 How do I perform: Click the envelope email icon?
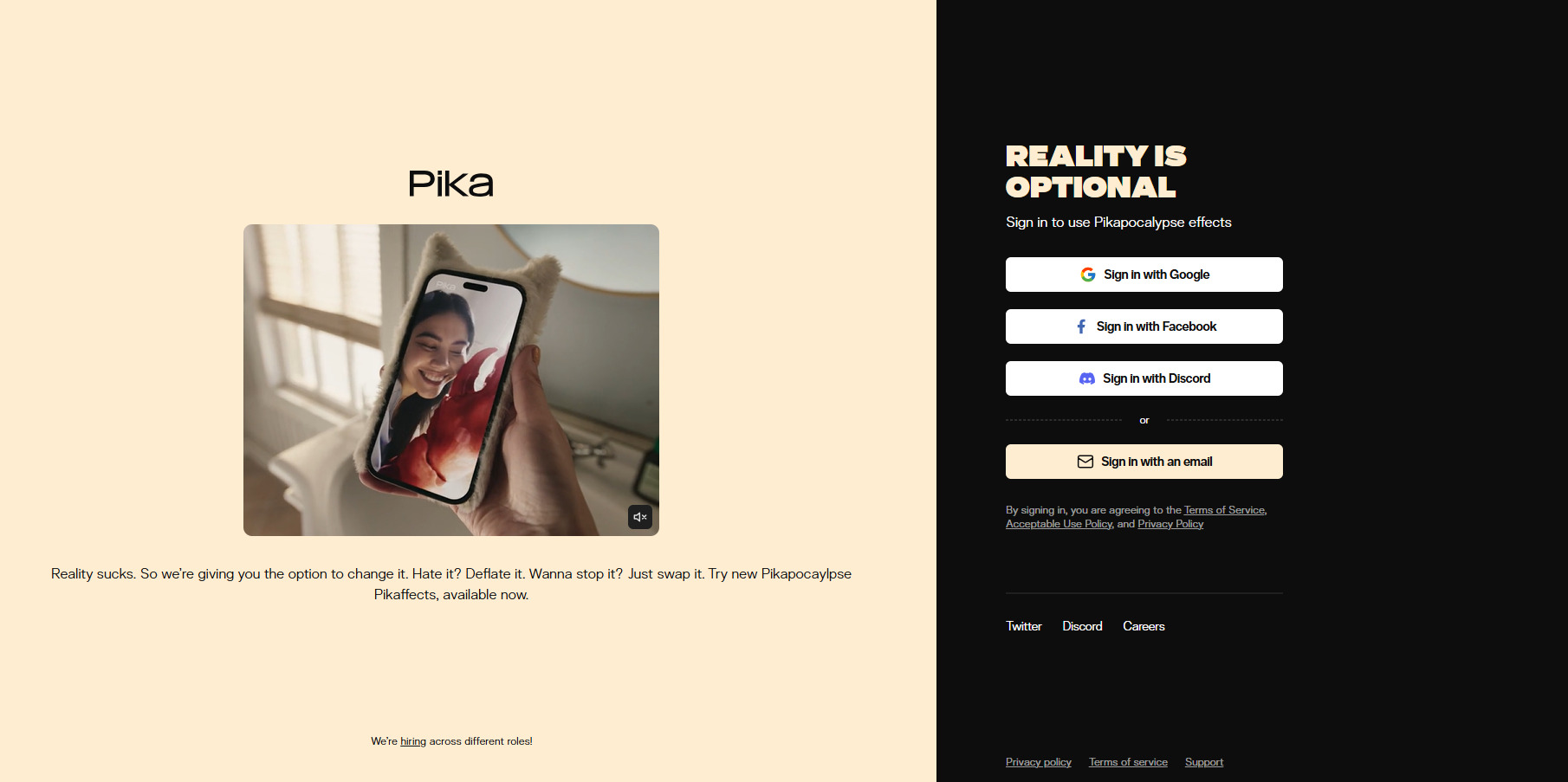click(1085, 462)
